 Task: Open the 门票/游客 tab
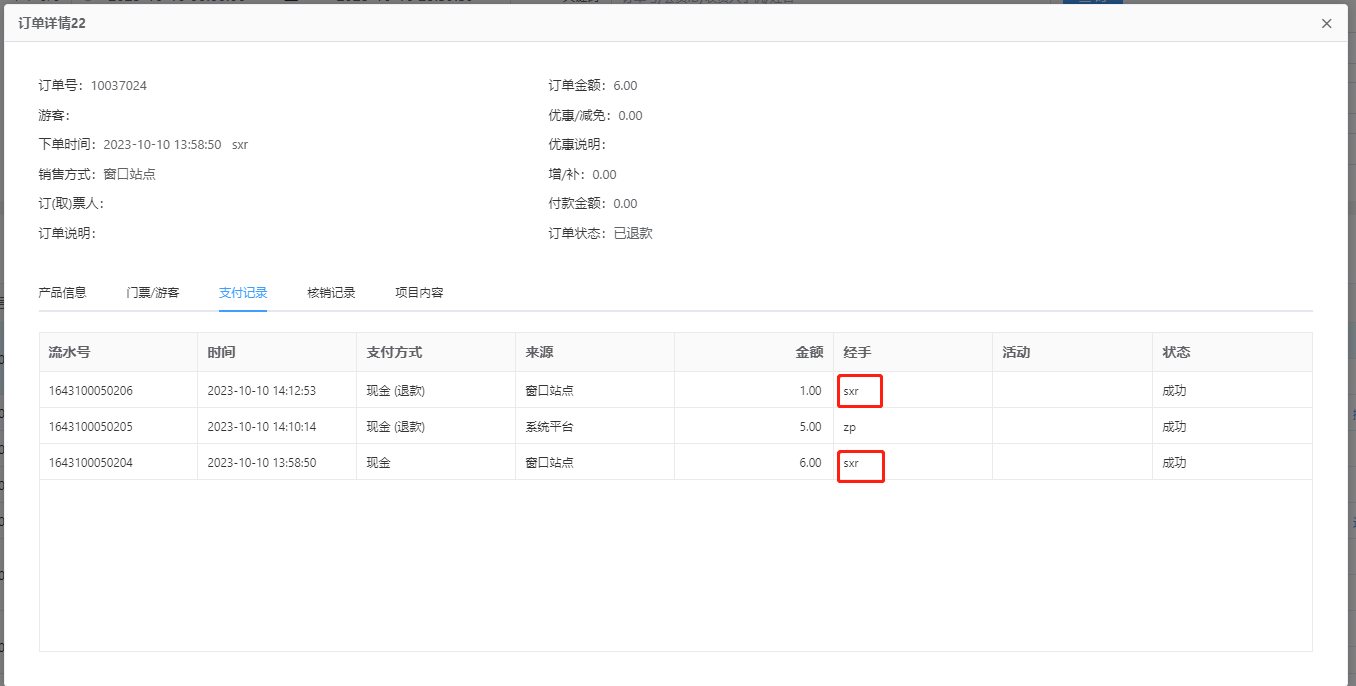click(153, 293)
